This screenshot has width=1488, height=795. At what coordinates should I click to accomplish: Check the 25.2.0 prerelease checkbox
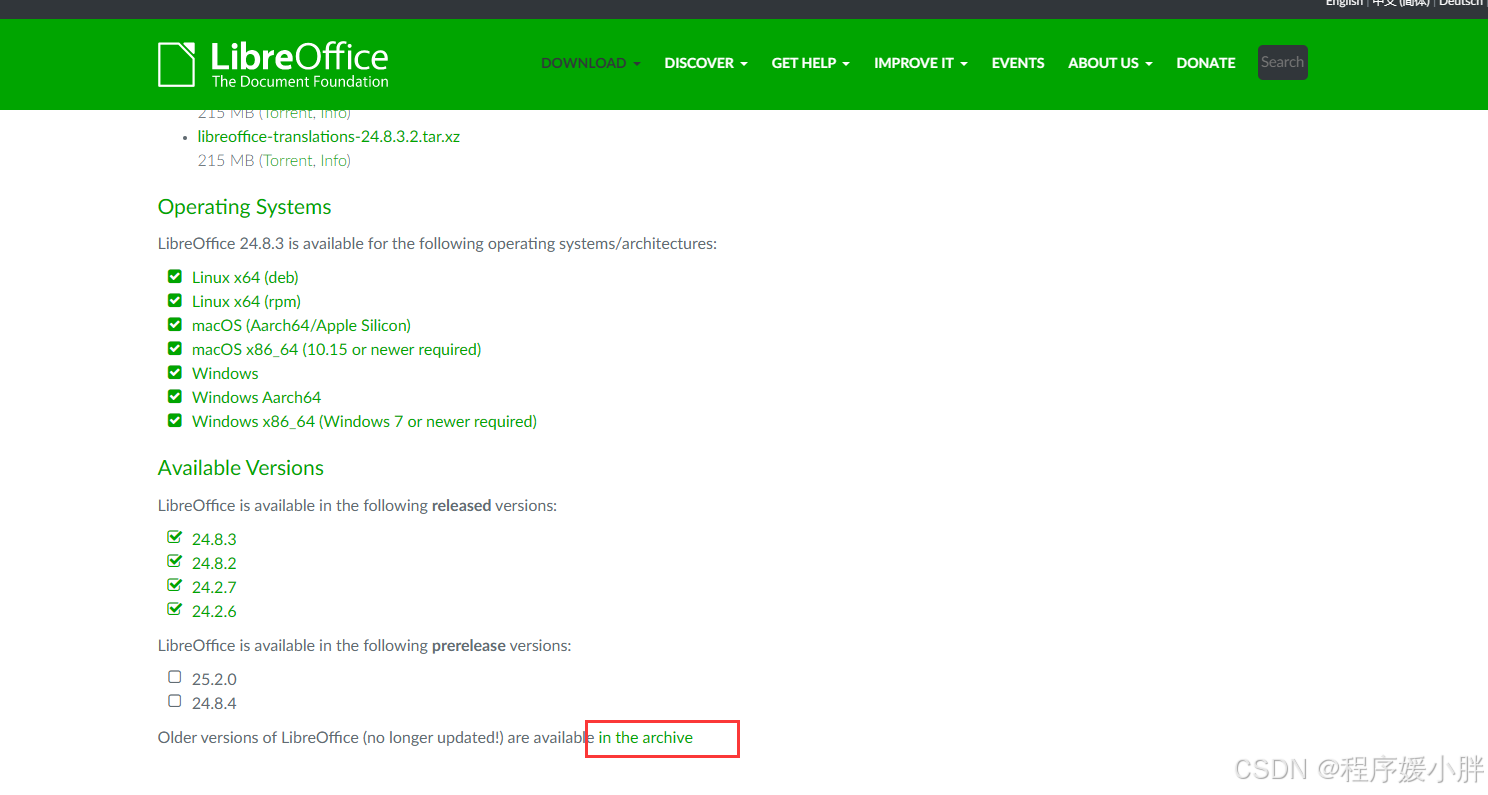point(175,677)
